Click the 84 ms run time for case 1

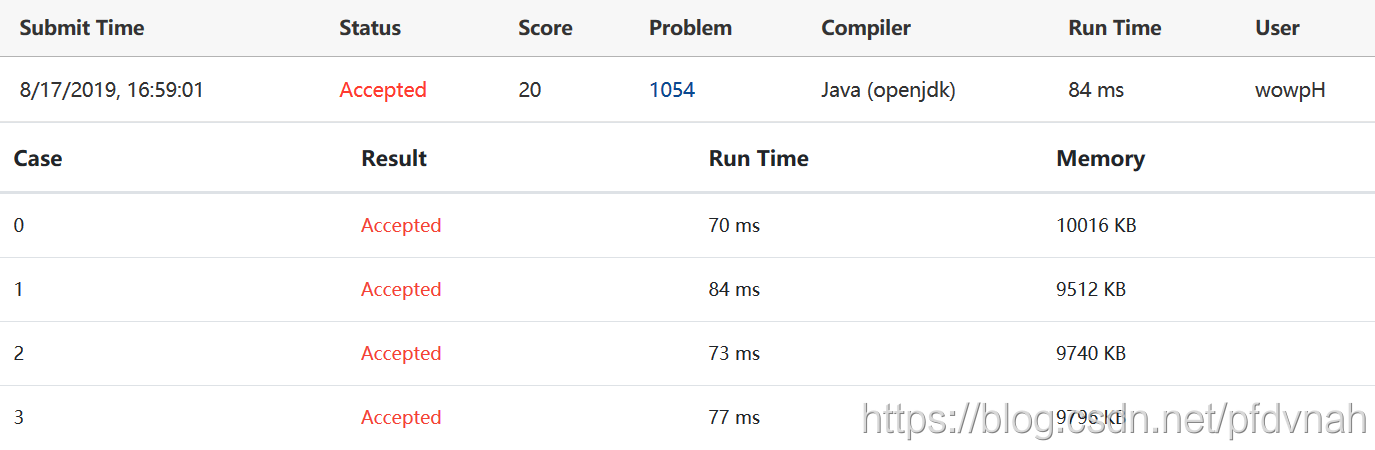[734, 290]
